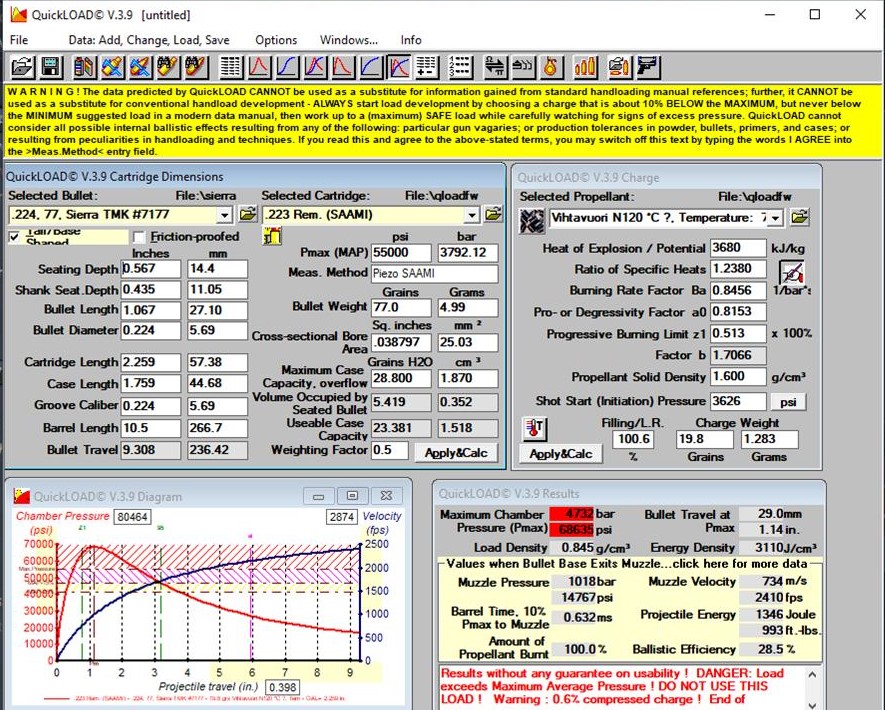Screen dimensions: 885x710
Task: Click 'click here for more data' in Results
Action: tap(739, 563)
